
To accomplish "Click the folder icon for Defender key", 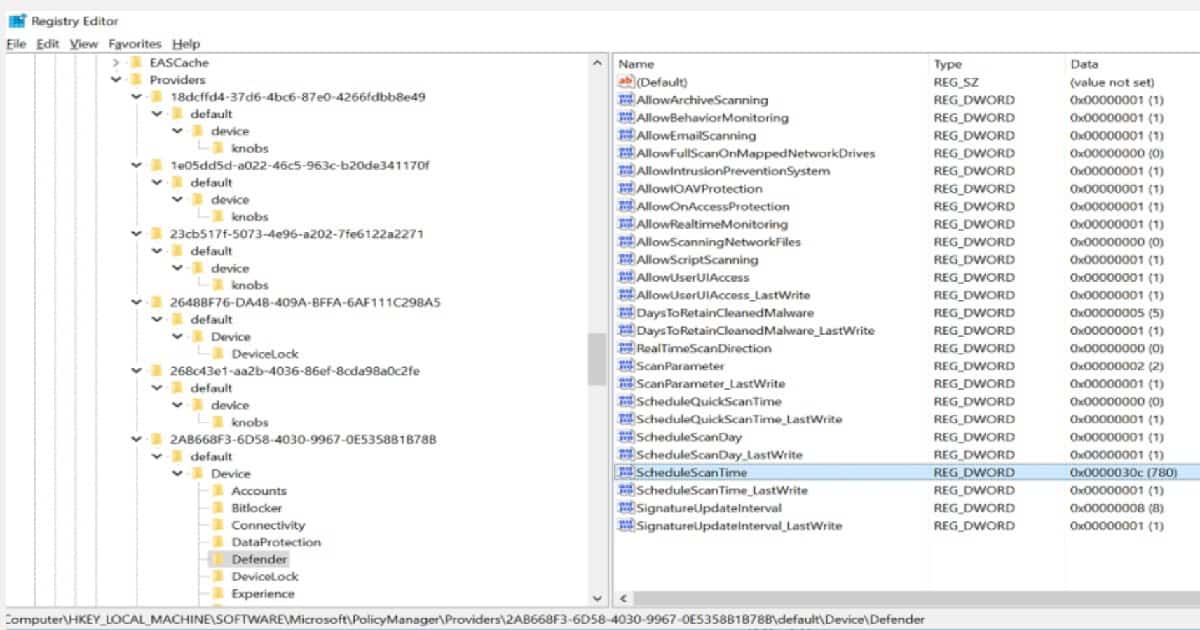I will point(217,559).
